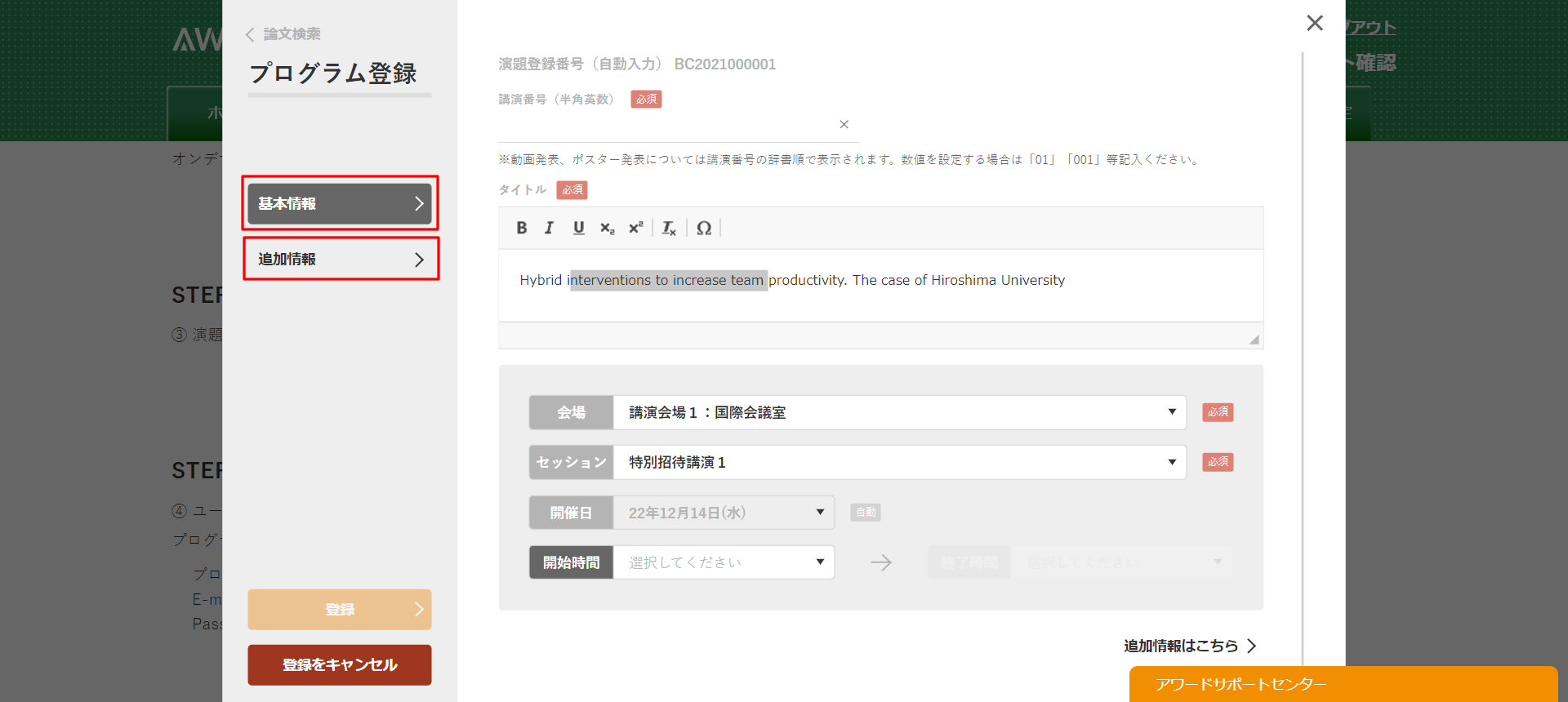Screen dimensions: 1568x702
Task: Go back to 論文検索
Action: point(283,34)
